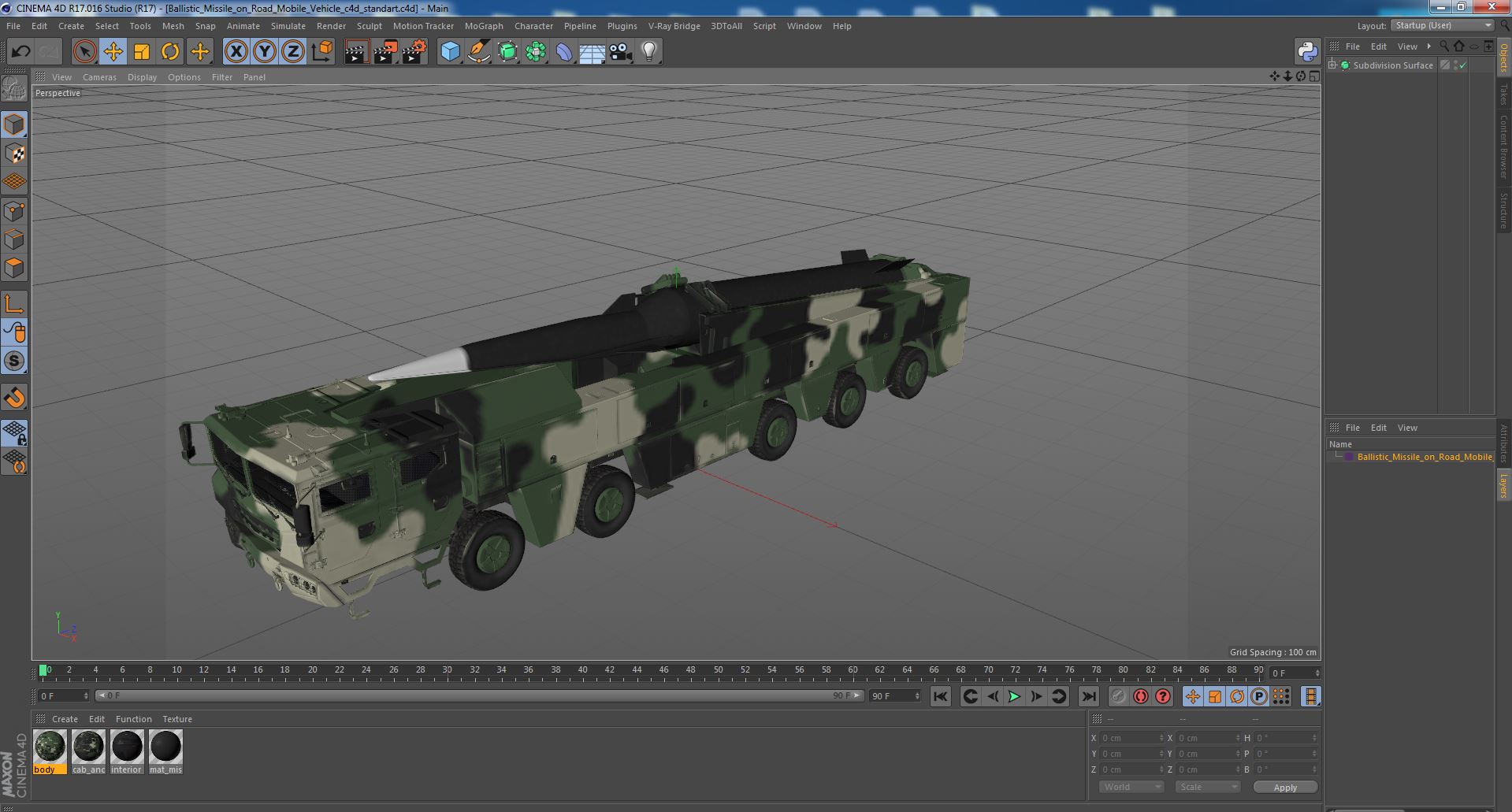Open viewport Display menu

coord(142,77)
